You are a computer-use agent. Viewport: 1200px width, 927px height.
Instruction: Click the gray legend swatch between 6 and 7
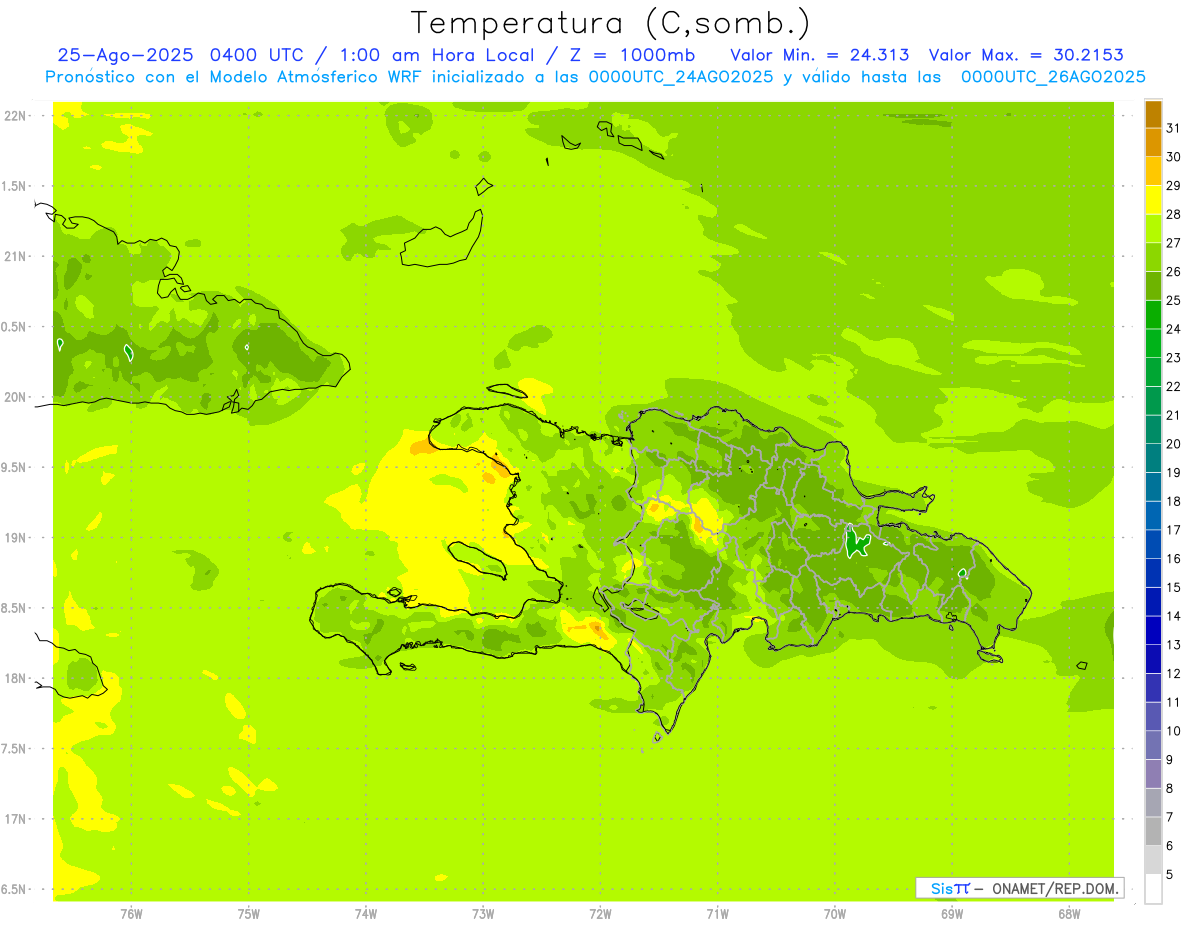coord(1153,831)
